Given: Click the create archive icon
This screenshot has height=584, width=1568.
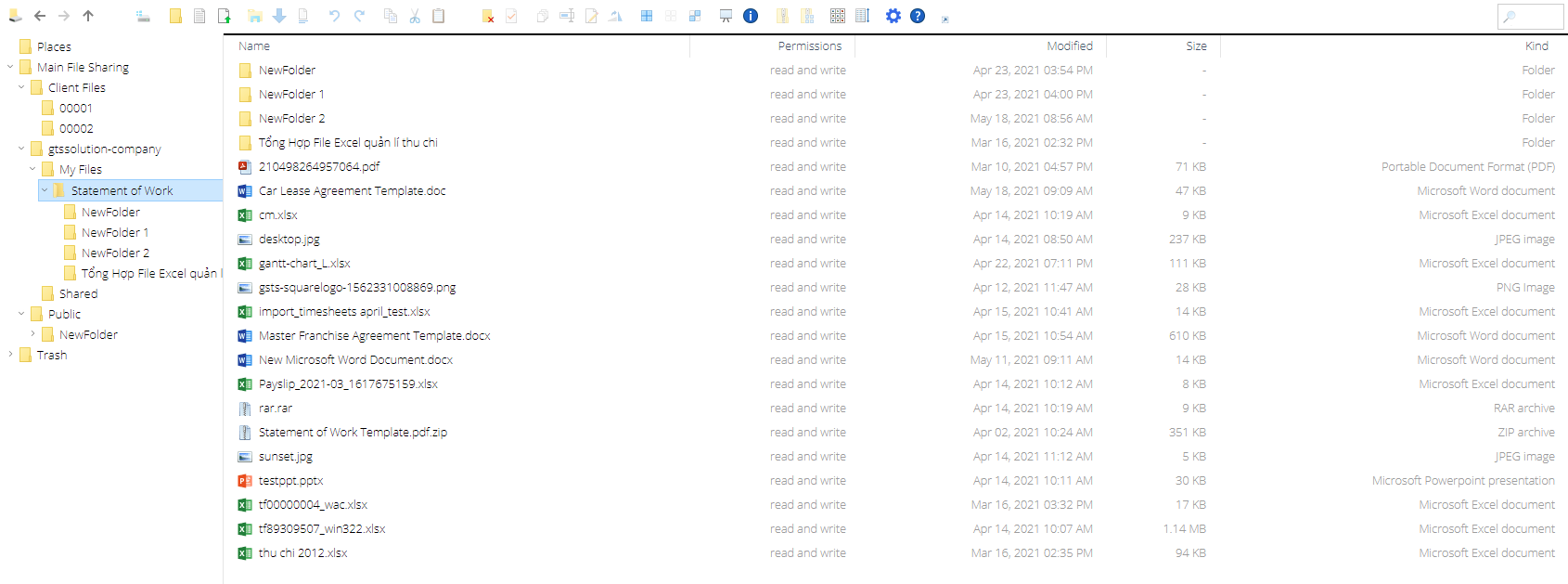Looking at the screenshot, I should coord(806,16).
